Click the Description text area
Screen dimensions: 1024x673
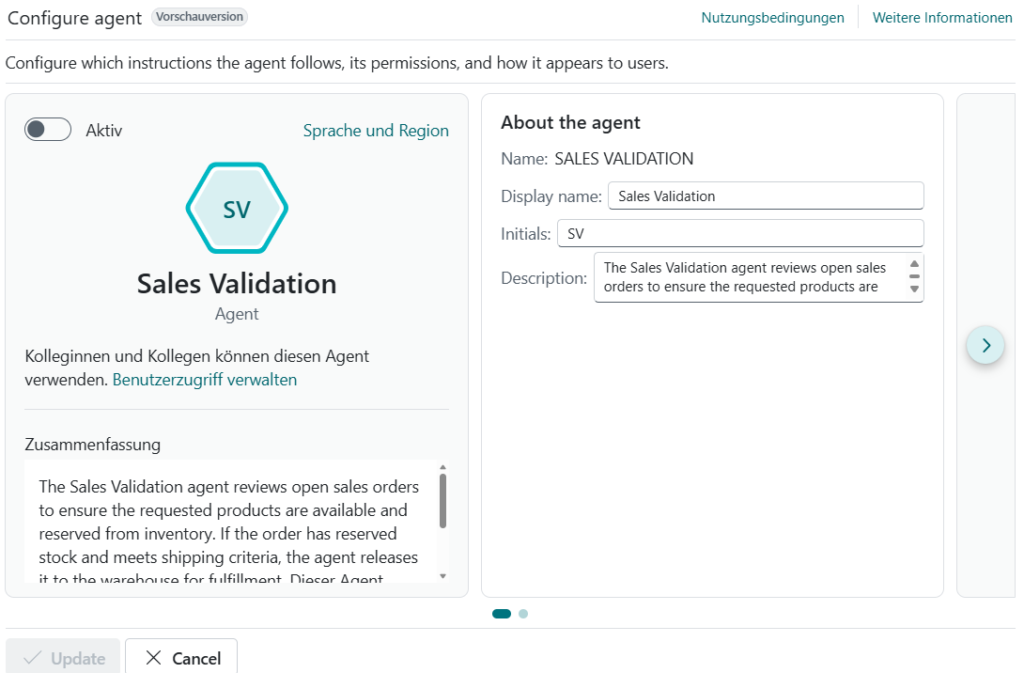(750, 277)
